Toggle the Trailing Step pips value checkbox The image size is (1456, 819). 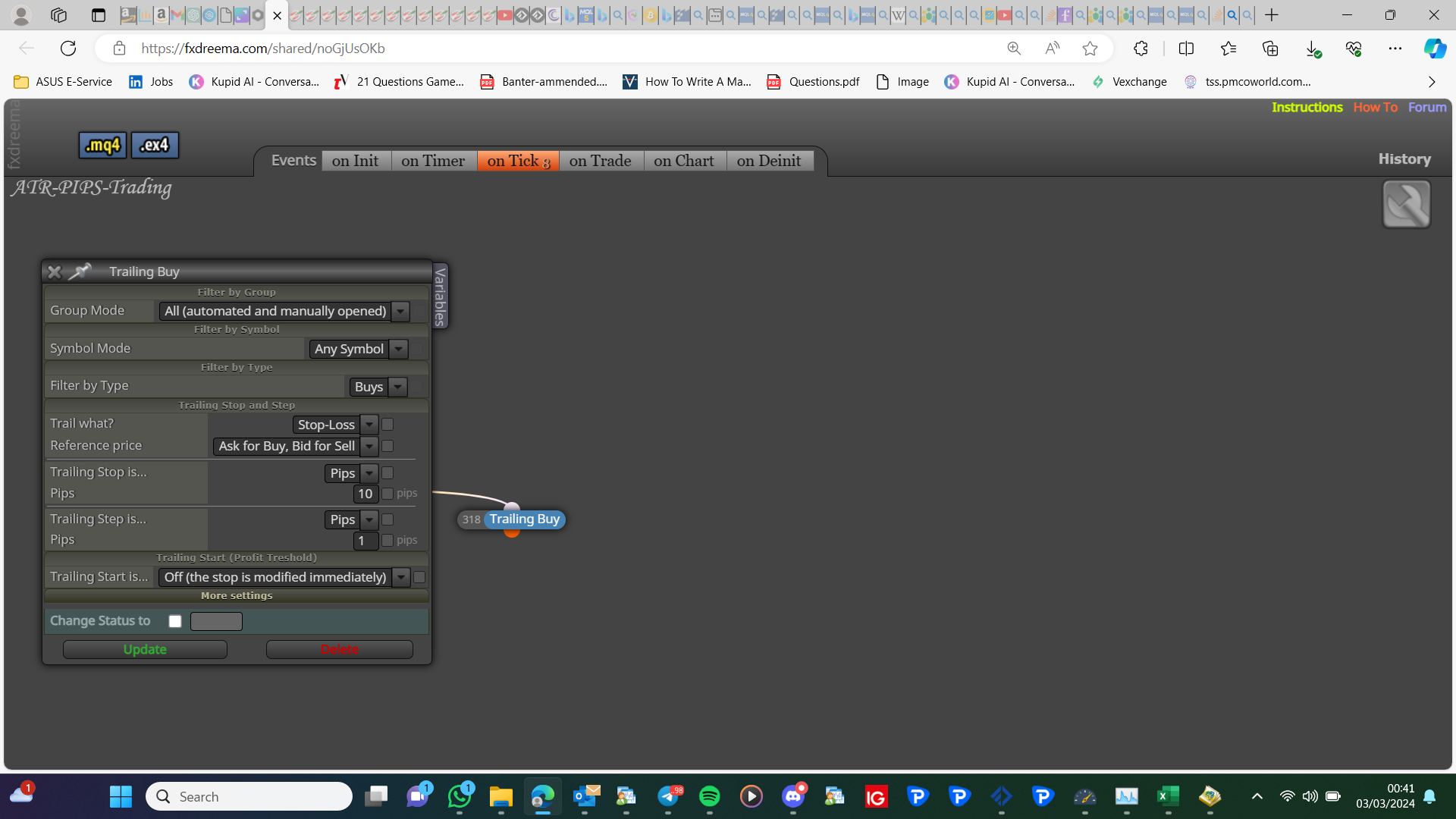click(388, 541)
